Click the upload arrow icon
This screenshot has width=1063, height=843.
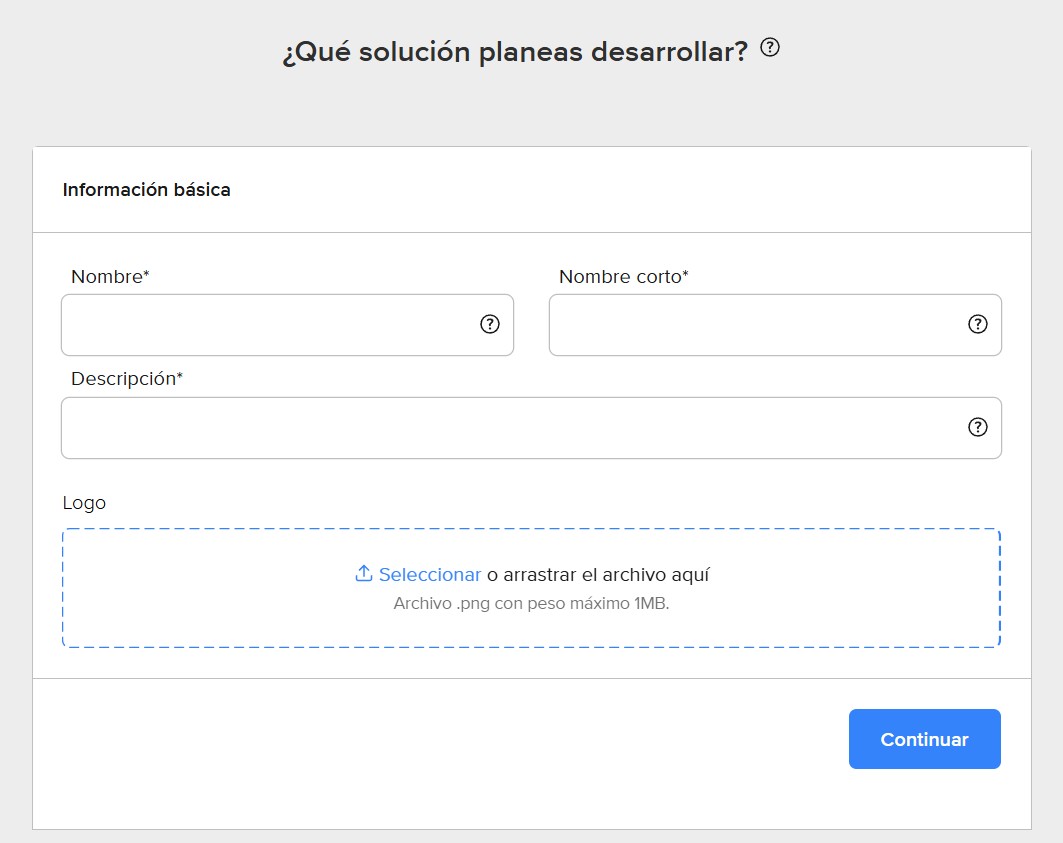click(363, 574)
